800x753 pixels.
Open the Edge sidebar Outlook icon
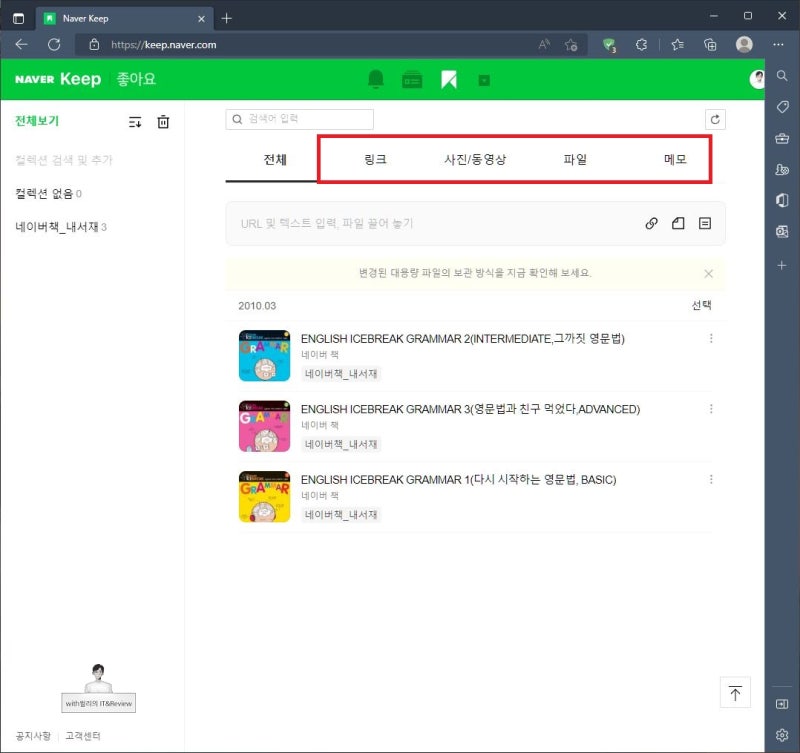pyautogui.click(x=782, y=231)
